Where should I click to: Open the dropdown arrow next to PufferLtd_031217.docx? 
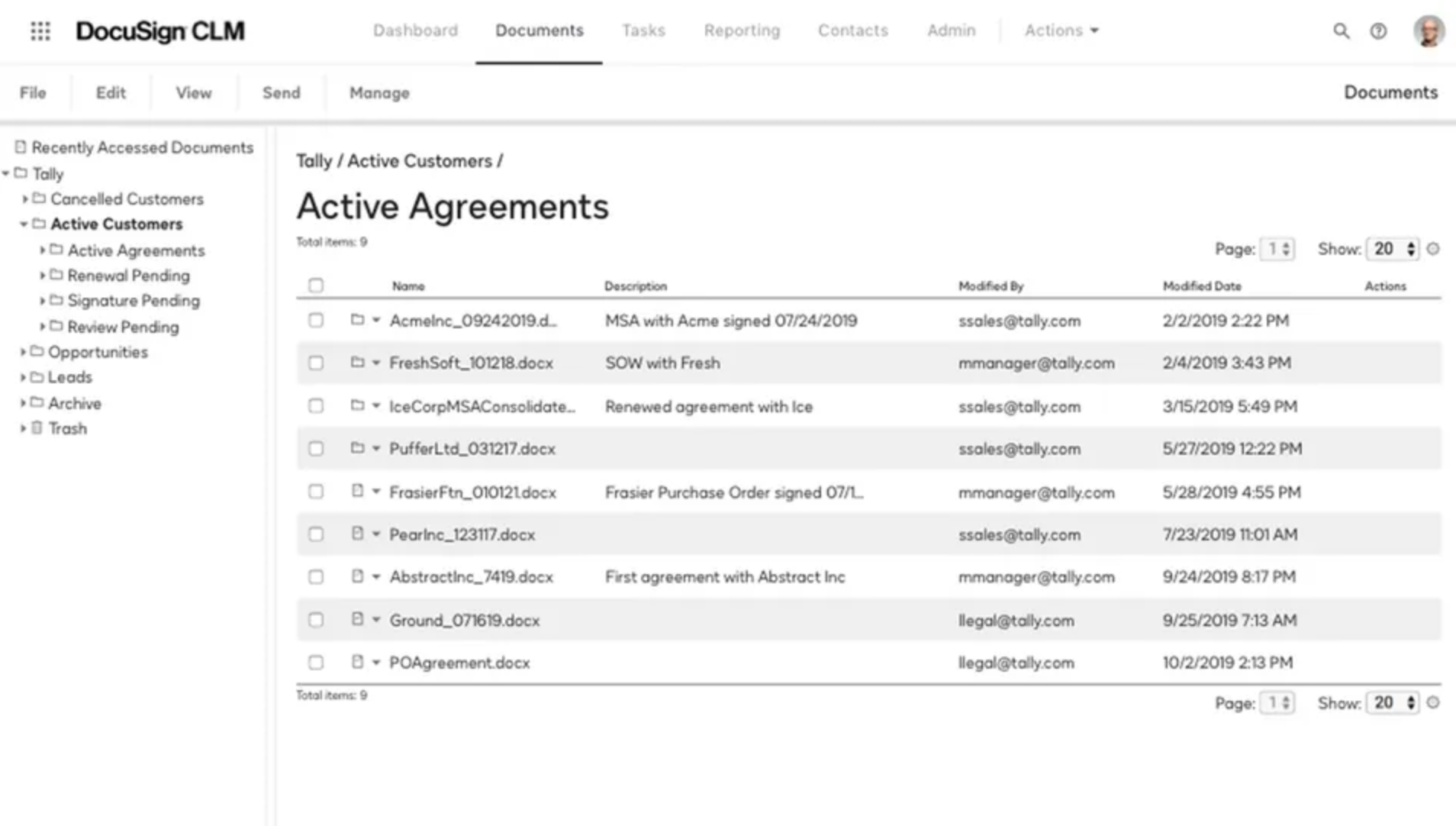click(x=375, y=449)
